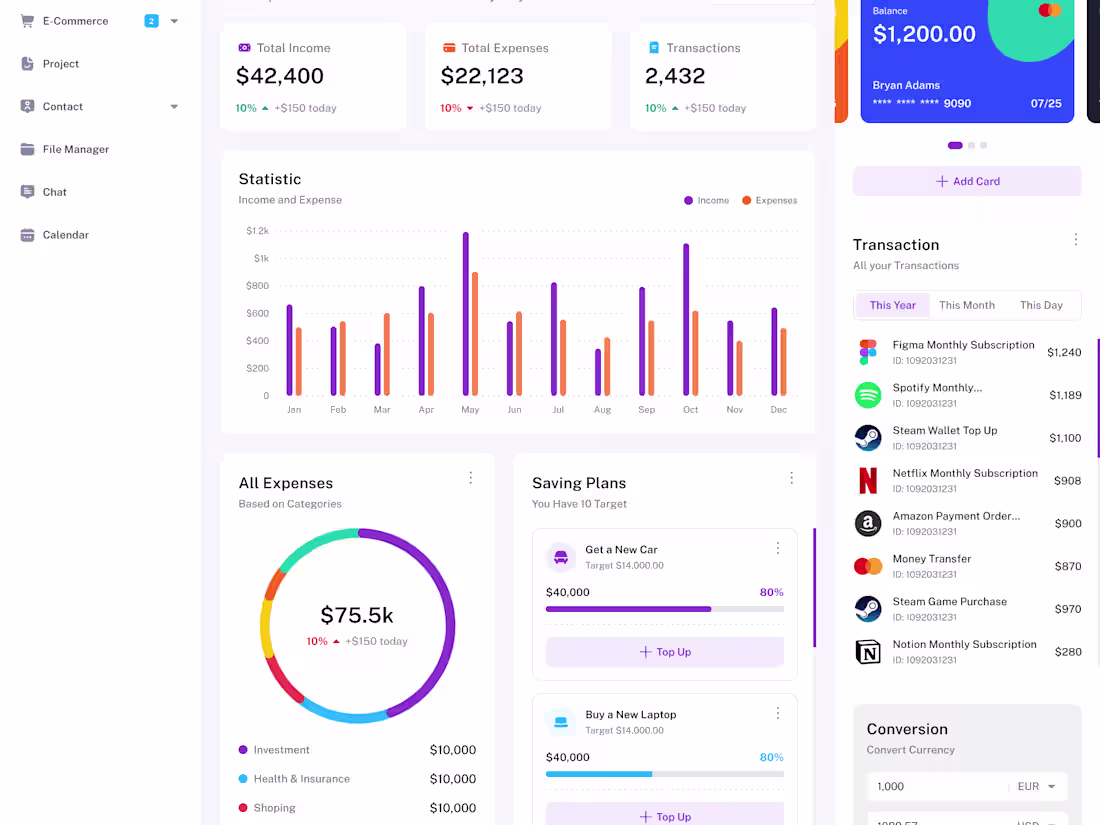
Task: Open the File Manager
Action: point(77,149)
